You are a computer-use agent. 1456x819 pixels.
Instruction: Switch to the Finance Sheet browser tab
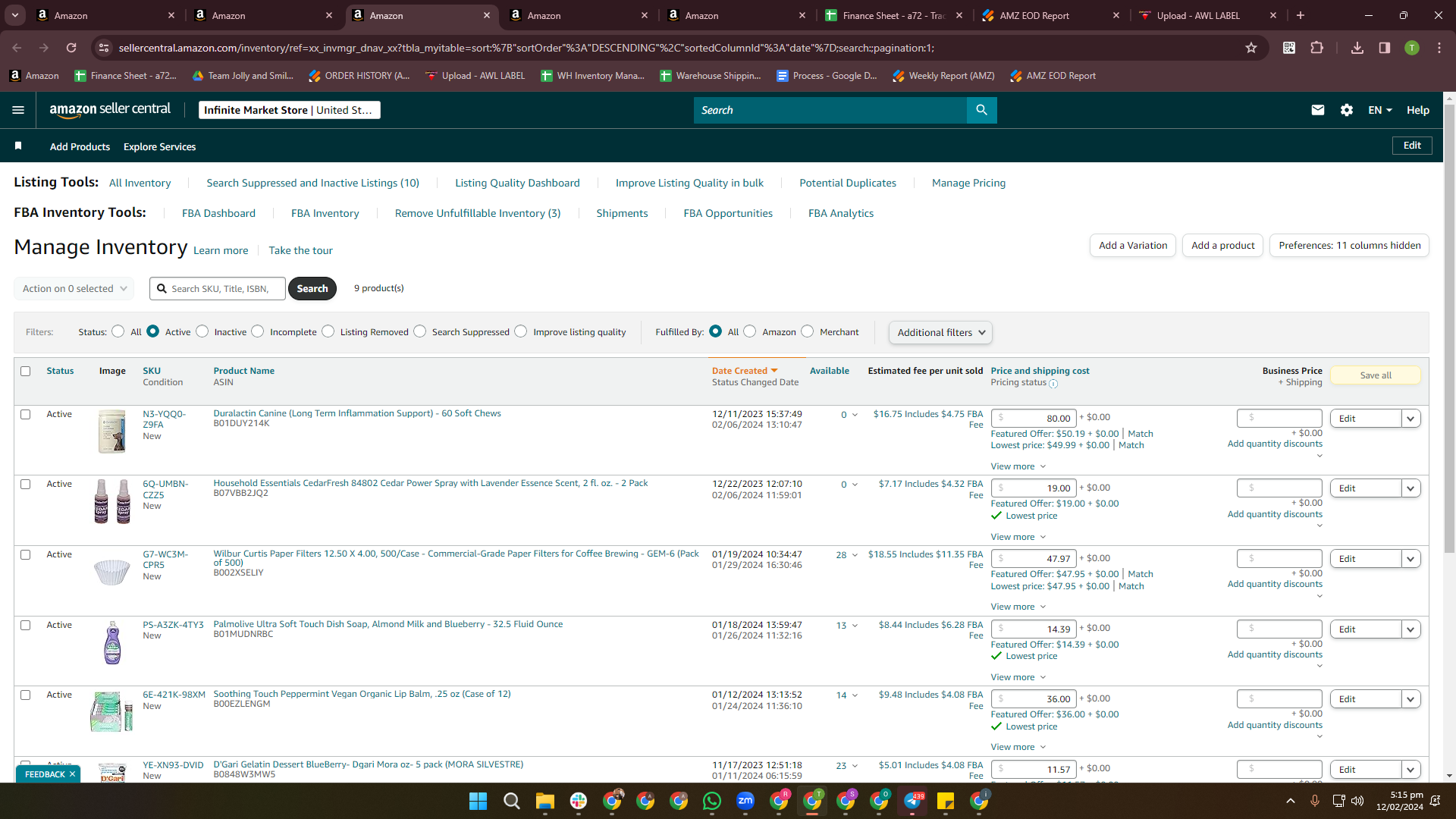(x=893, y=15)
